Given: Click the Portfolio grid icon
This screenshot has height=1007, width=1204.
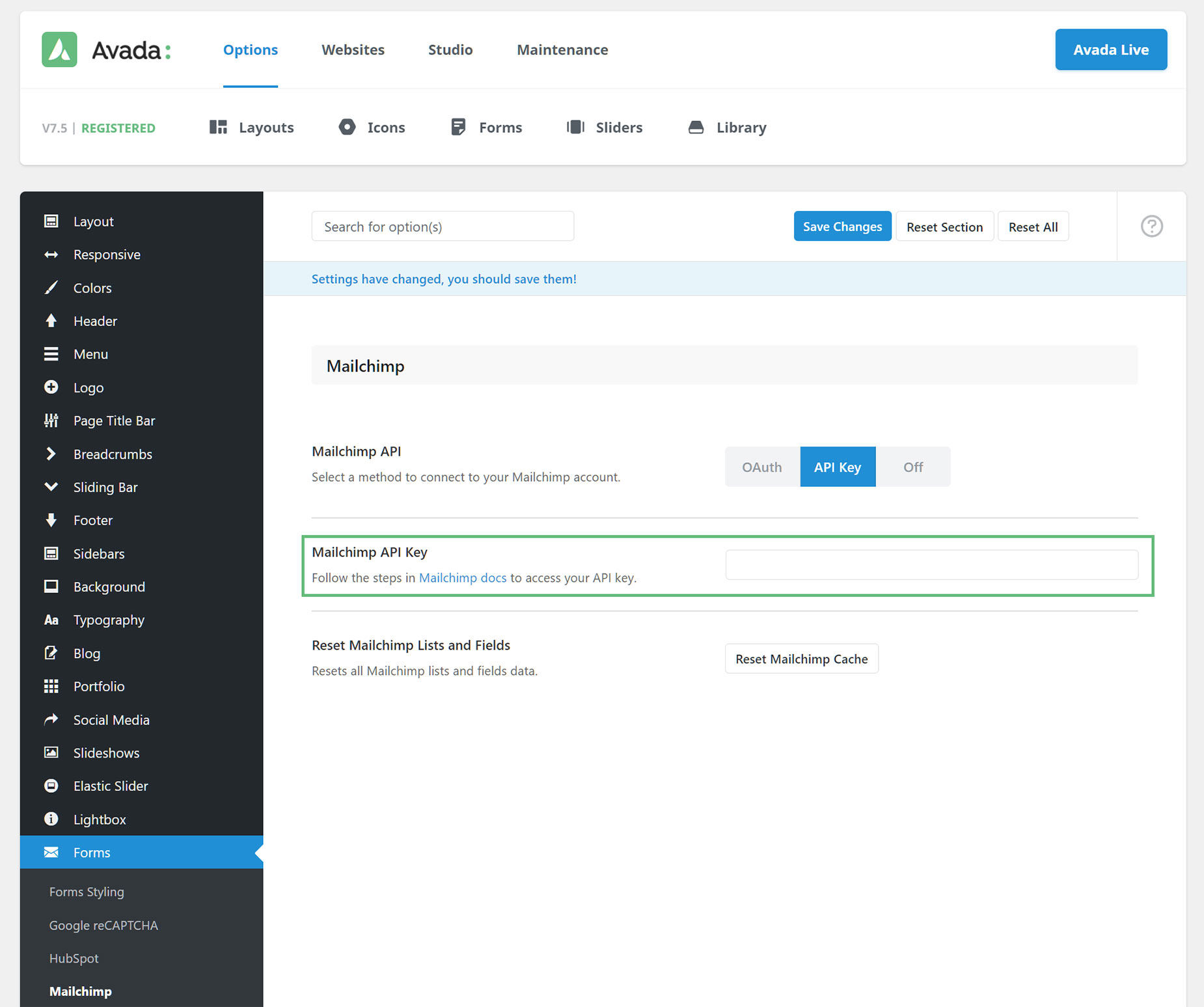Looking at the screenshot, I should pyautogui.click(x=51, y=686).
